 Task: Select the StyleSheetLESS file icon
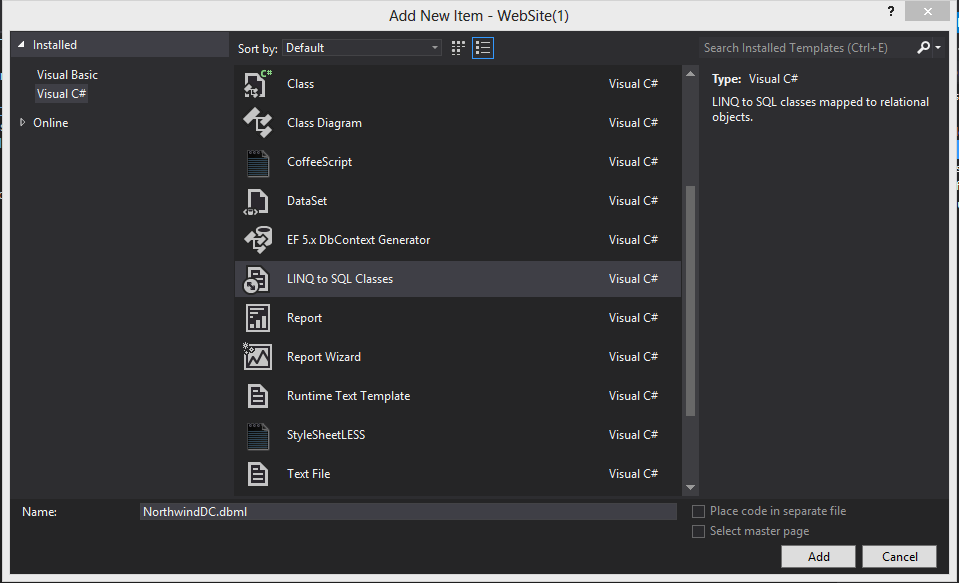tap(257, 435)
